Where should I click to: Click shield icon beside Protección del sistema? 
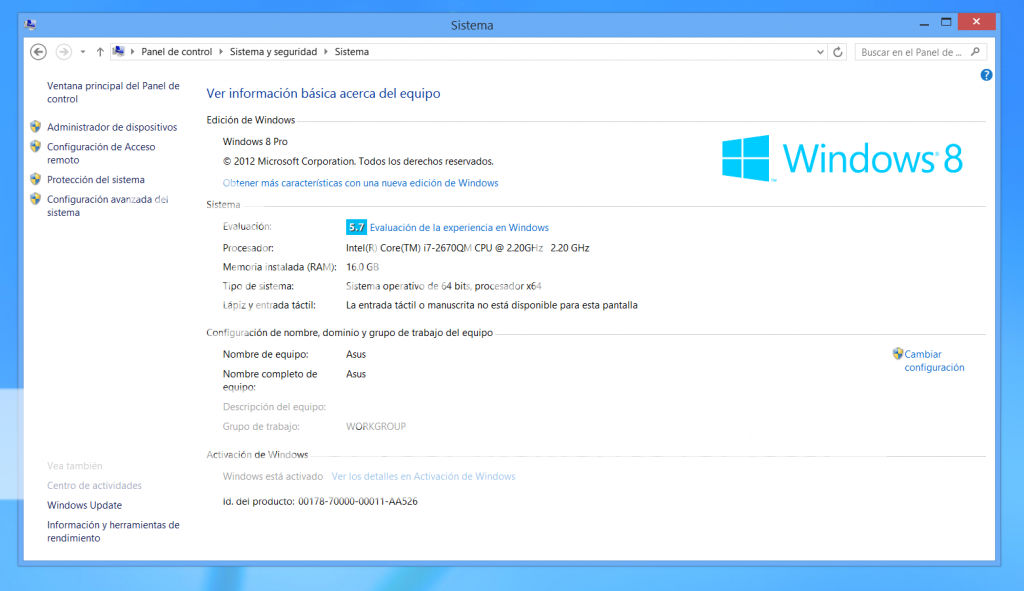(36, 179)
